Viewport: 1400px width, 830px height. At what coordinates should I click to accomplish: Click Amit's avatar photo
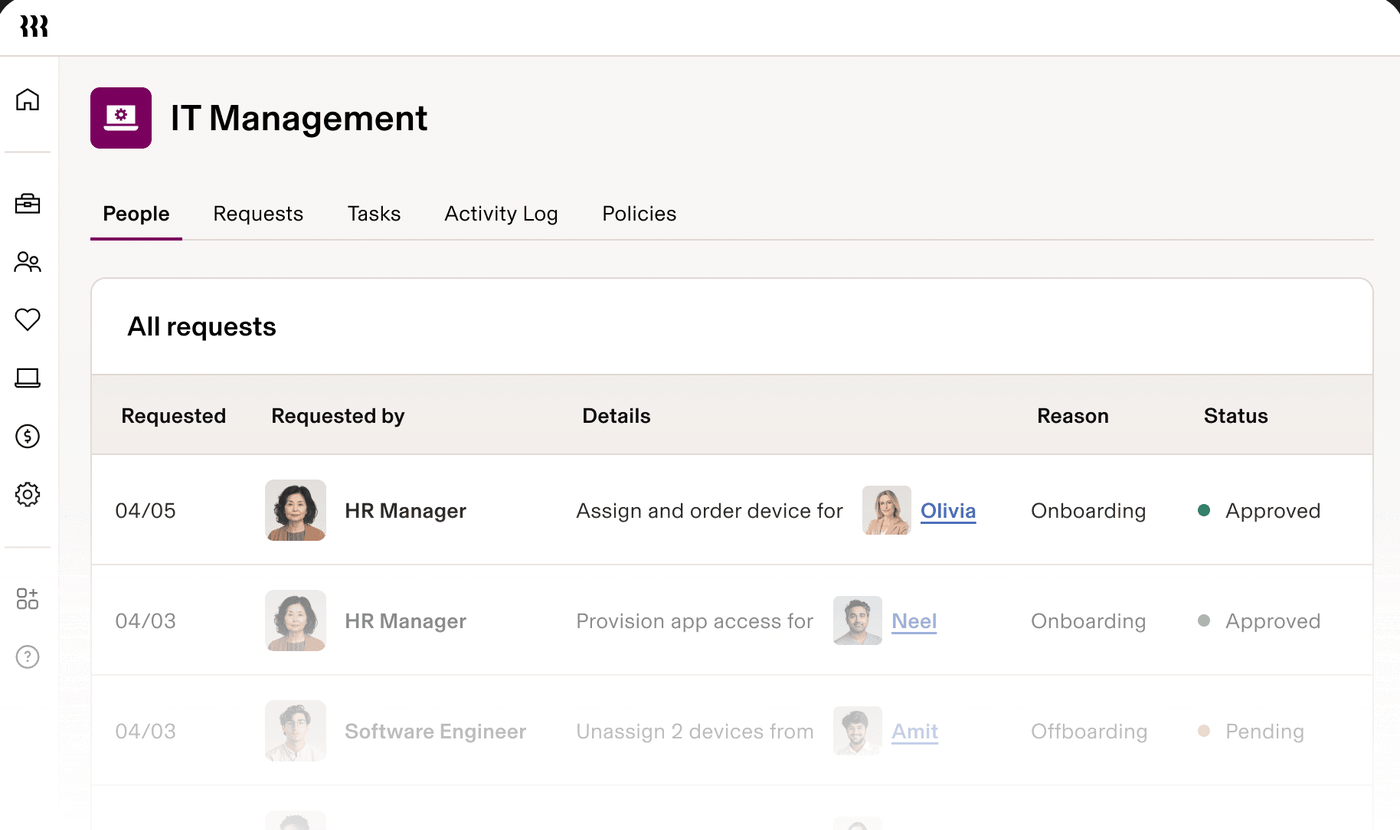858,731
